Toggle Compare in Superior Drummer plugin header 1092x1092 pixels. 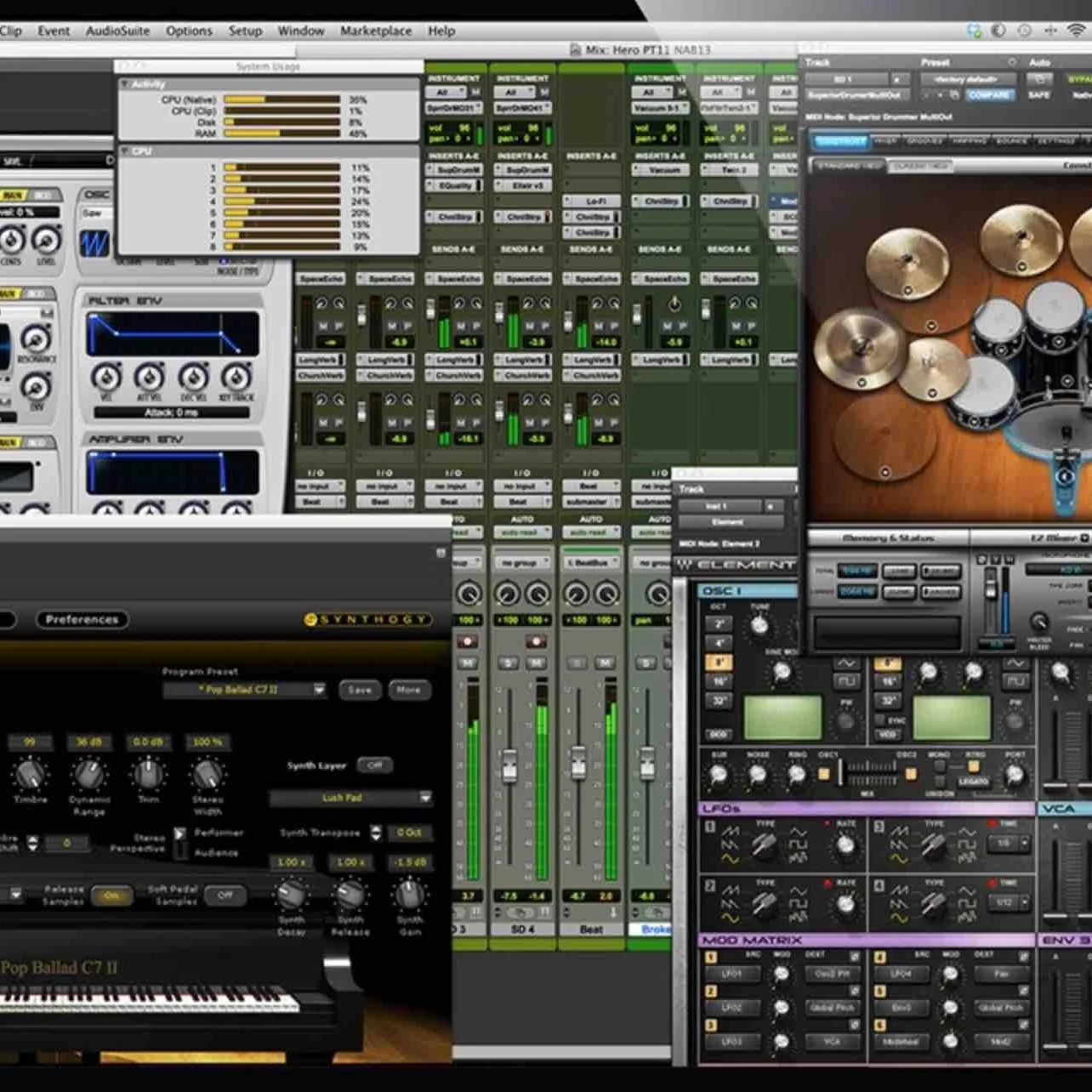990,95
